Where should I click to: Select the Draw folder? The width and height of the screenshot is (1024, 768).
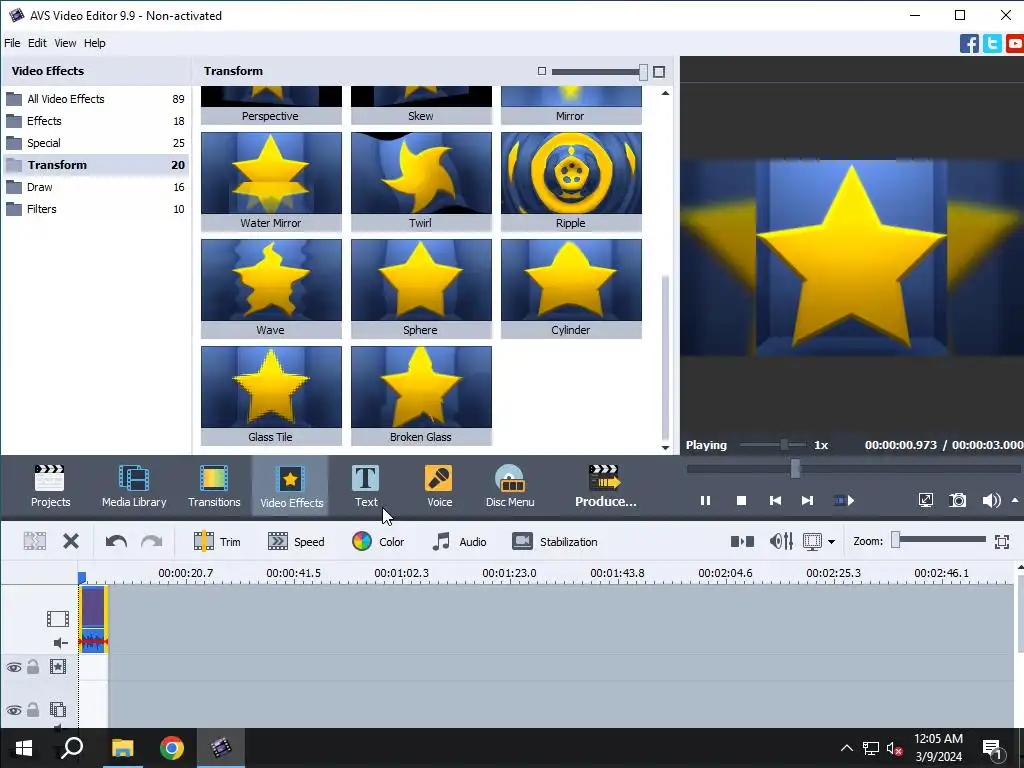[x=95, y=187]
